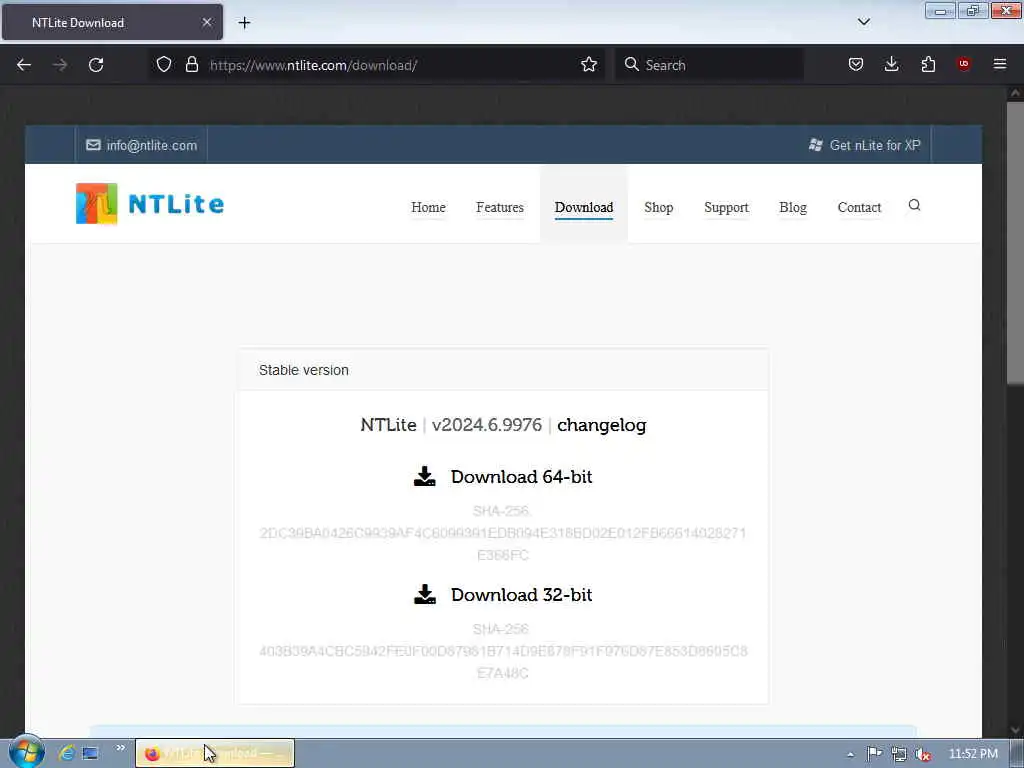
Task: Click the Download 32-bit link text
Action: (521, 595)
